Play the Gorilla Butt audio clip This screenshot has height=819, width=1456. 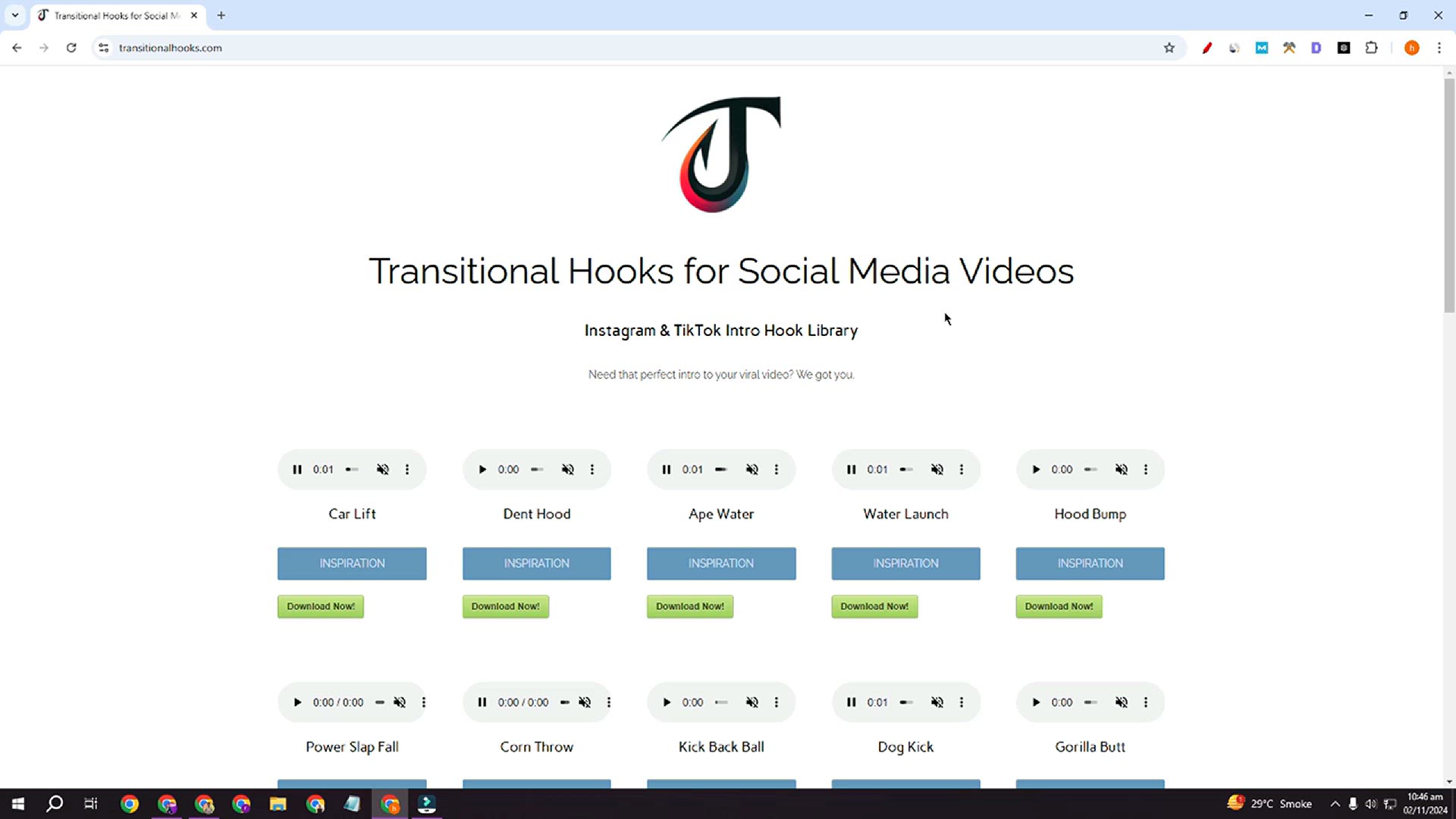1036,702
